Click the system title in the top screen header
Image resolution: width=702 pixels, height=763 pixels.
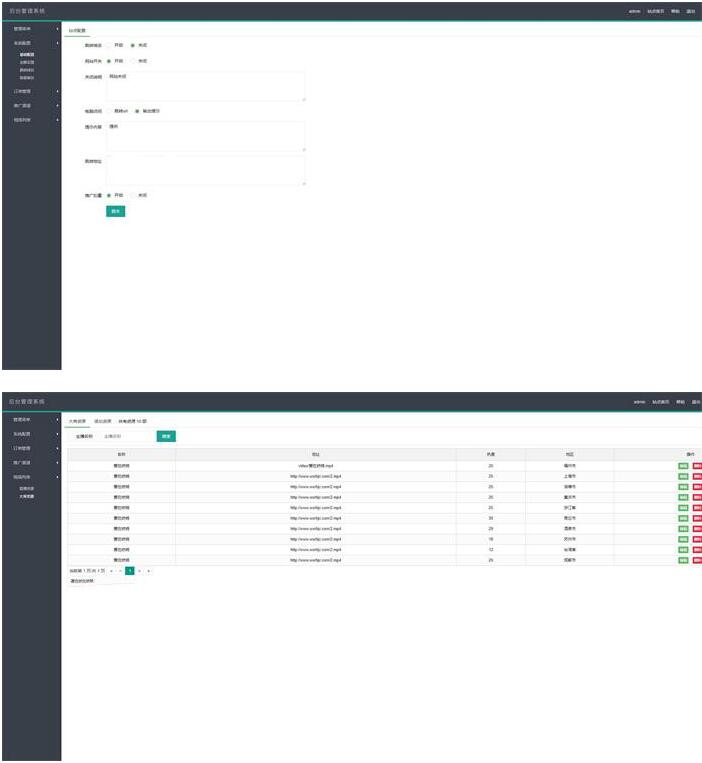click(x=27, y=11)
